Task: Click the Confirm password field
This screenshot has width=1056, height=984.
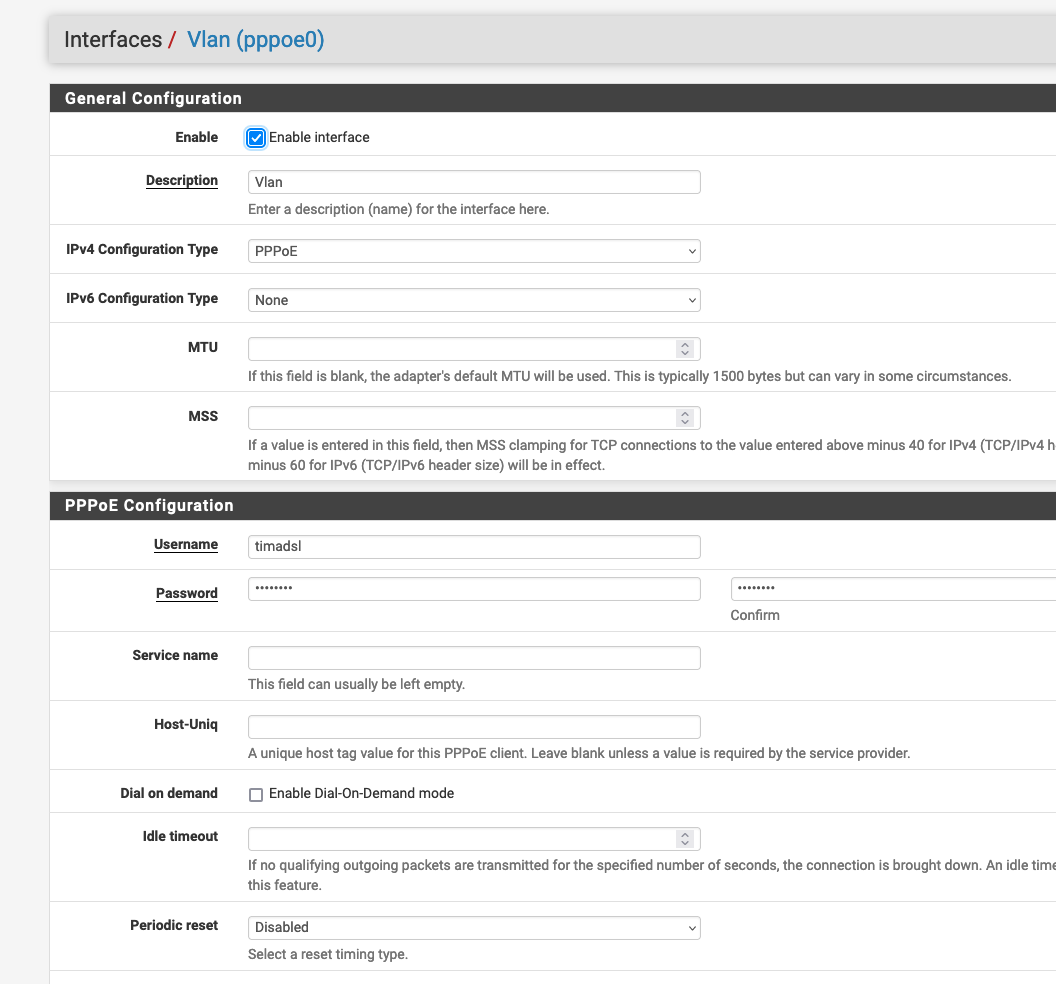Action: [x=892, y=589]
